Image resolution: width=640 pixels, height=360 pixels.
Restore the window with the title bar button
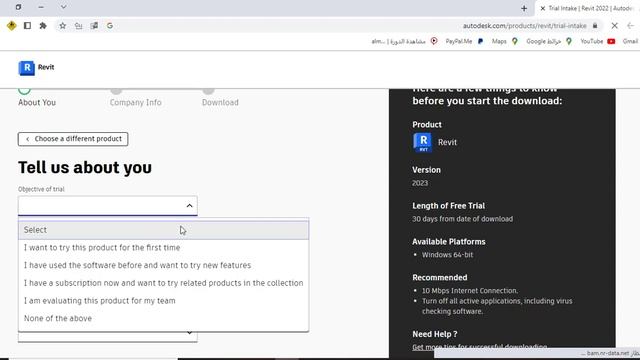(x=18, y=7)
